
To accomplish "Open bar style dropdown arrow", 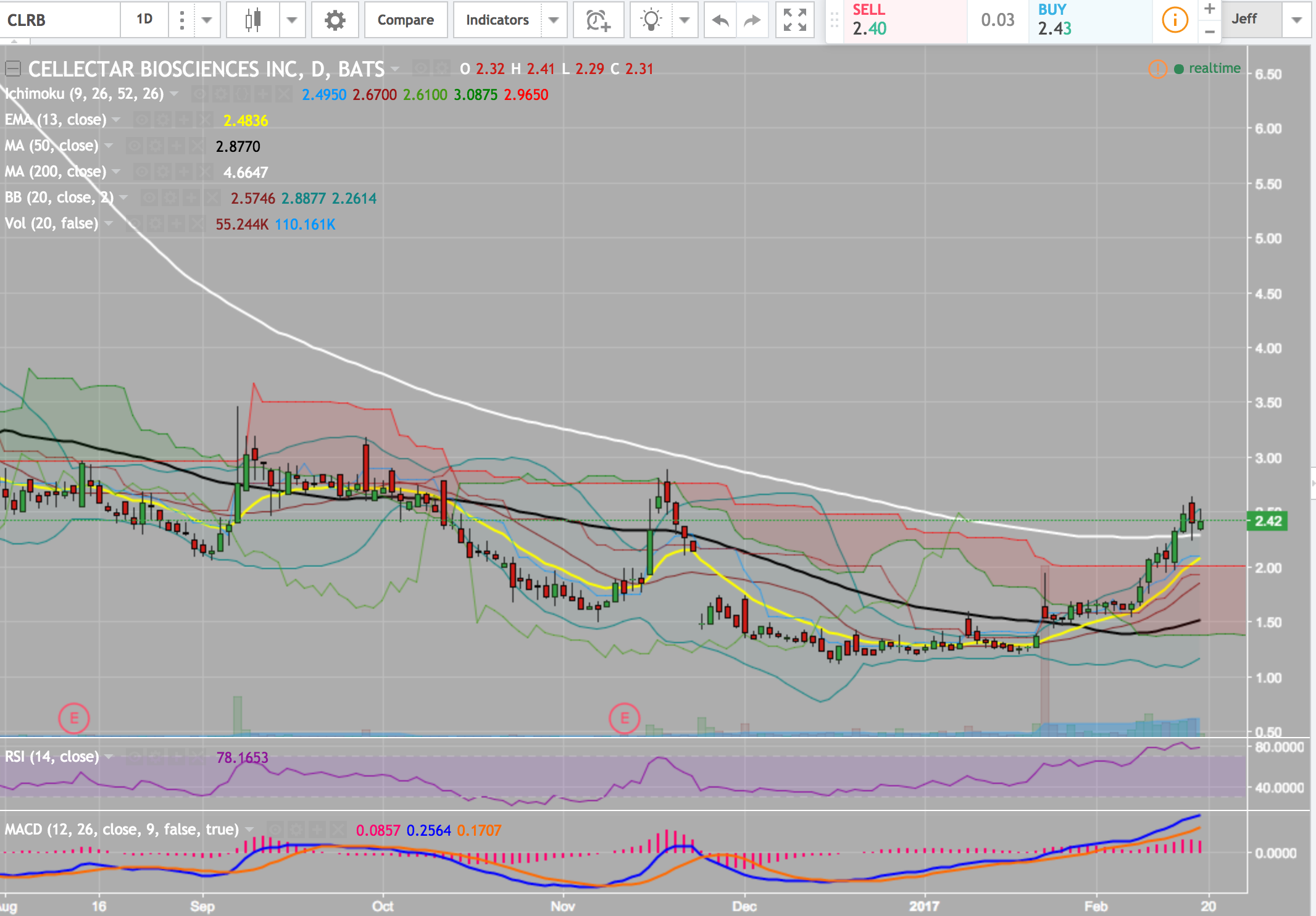I will (x=292, y=20).
